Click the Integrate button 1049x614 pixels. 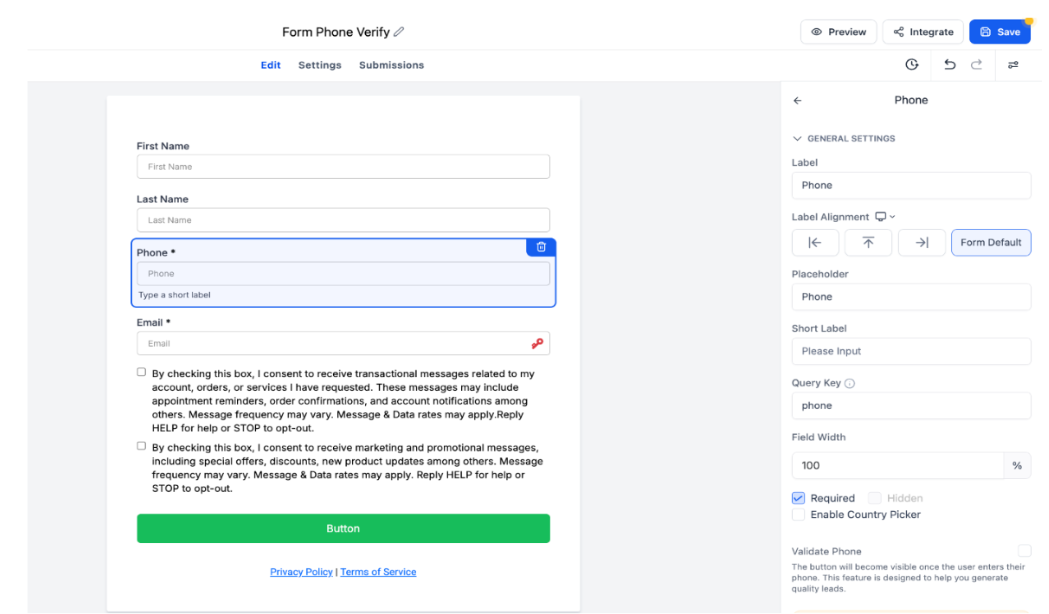(923, 32)
